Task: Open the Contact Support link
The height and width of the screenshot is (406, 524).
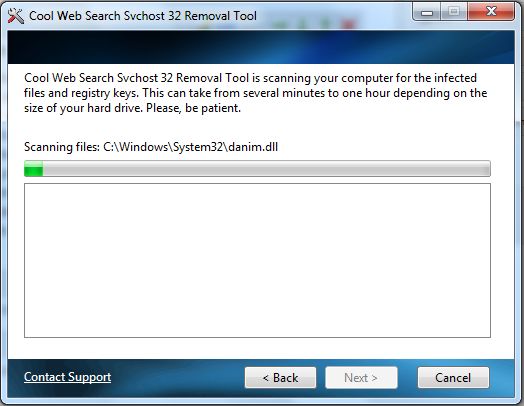Action: click(68, 377)
